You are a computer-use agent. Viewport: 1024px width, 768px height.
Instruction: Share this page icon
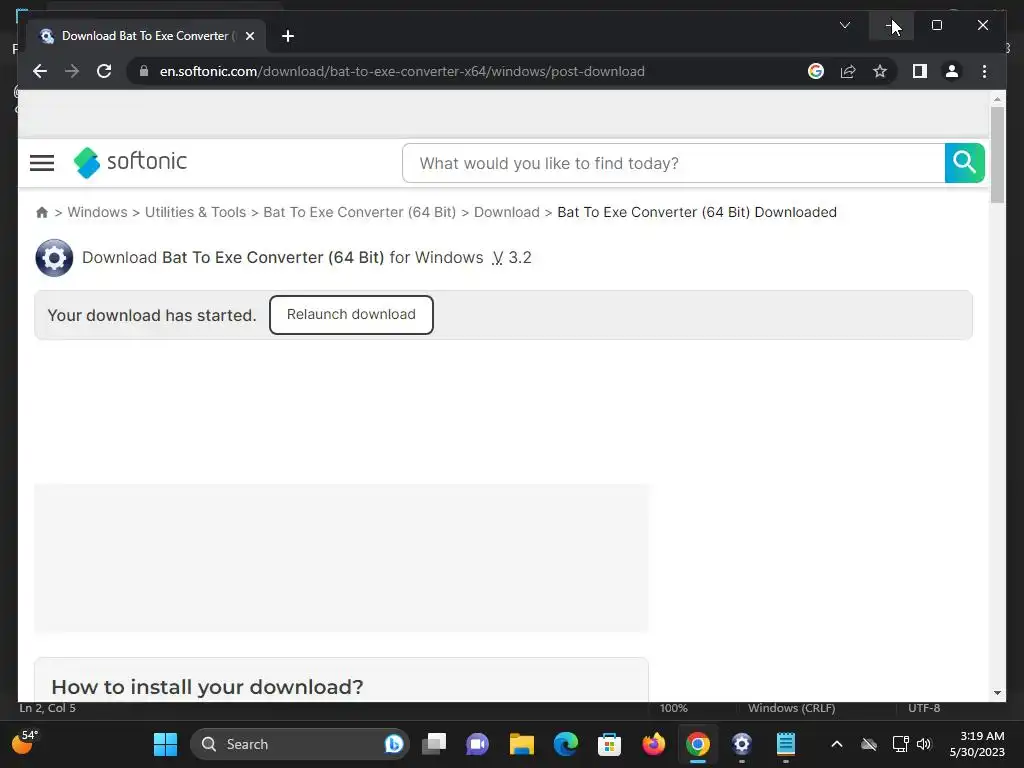(848, 71)
